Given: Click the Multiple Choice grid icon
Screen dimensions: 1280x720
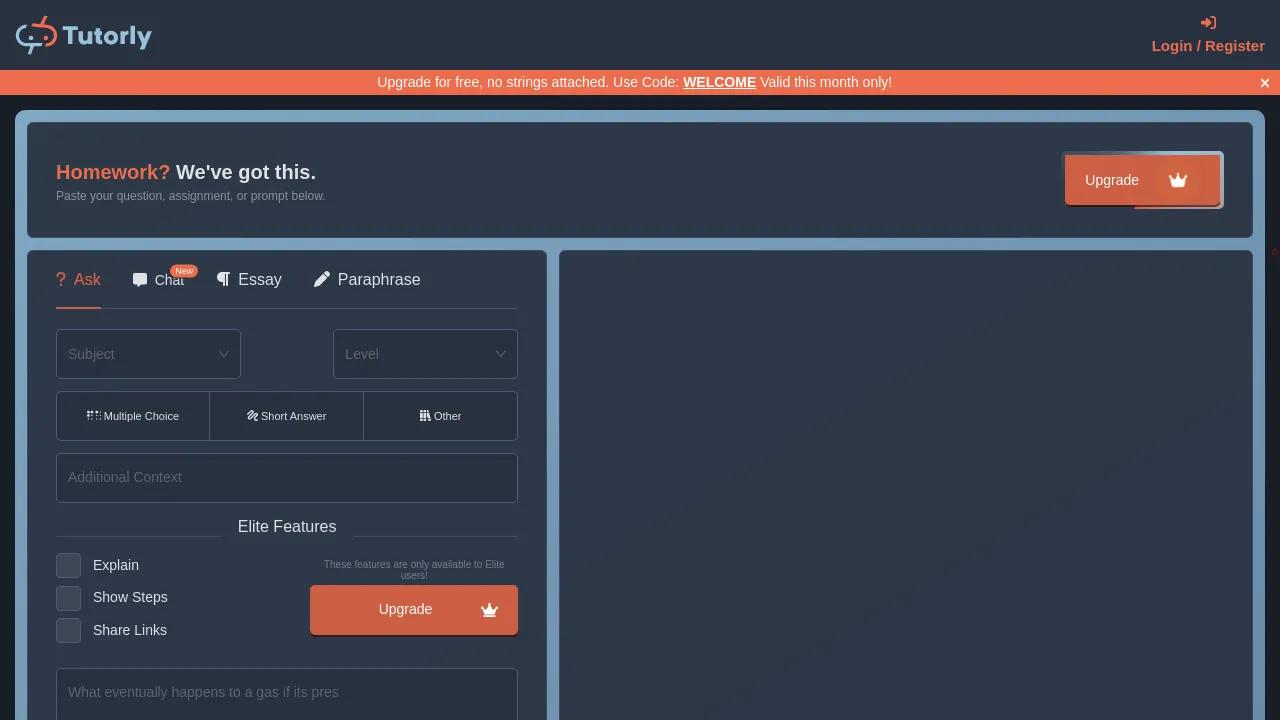Looking at the screenshot, I should point(94,415).
